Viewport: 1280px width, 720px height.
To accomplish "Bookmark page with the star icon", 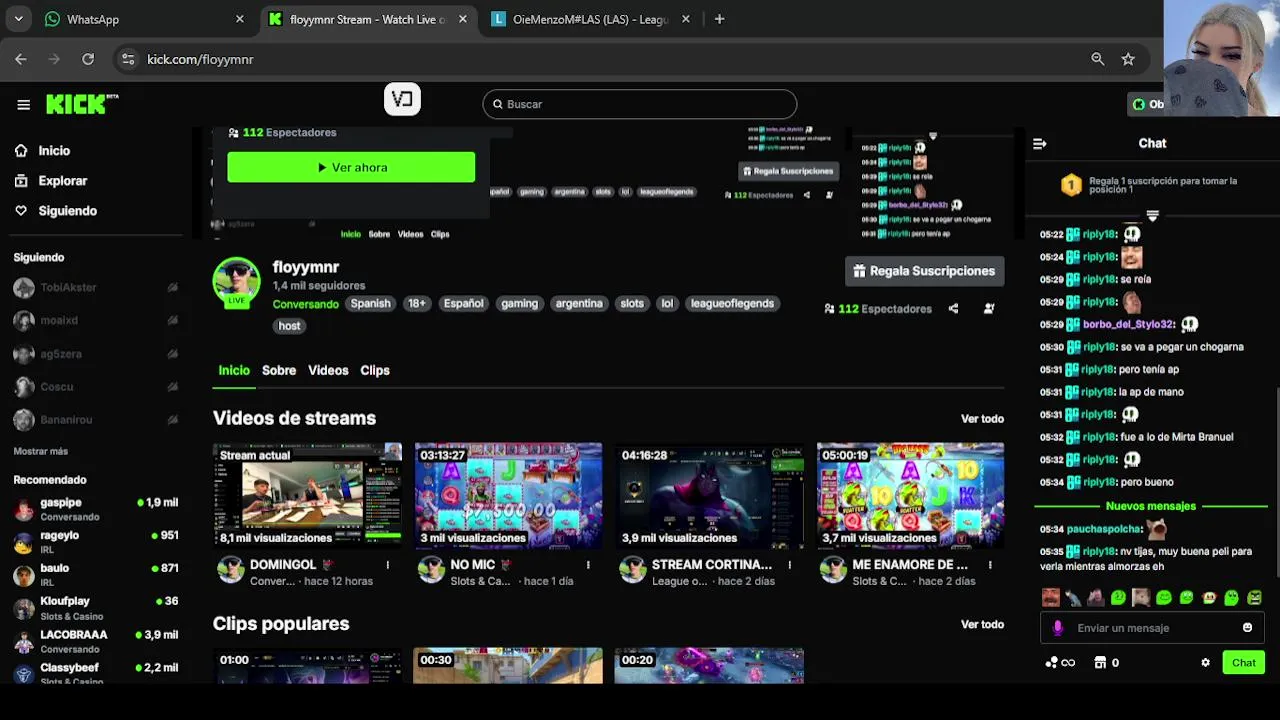I will click(x=1128, y=59).
